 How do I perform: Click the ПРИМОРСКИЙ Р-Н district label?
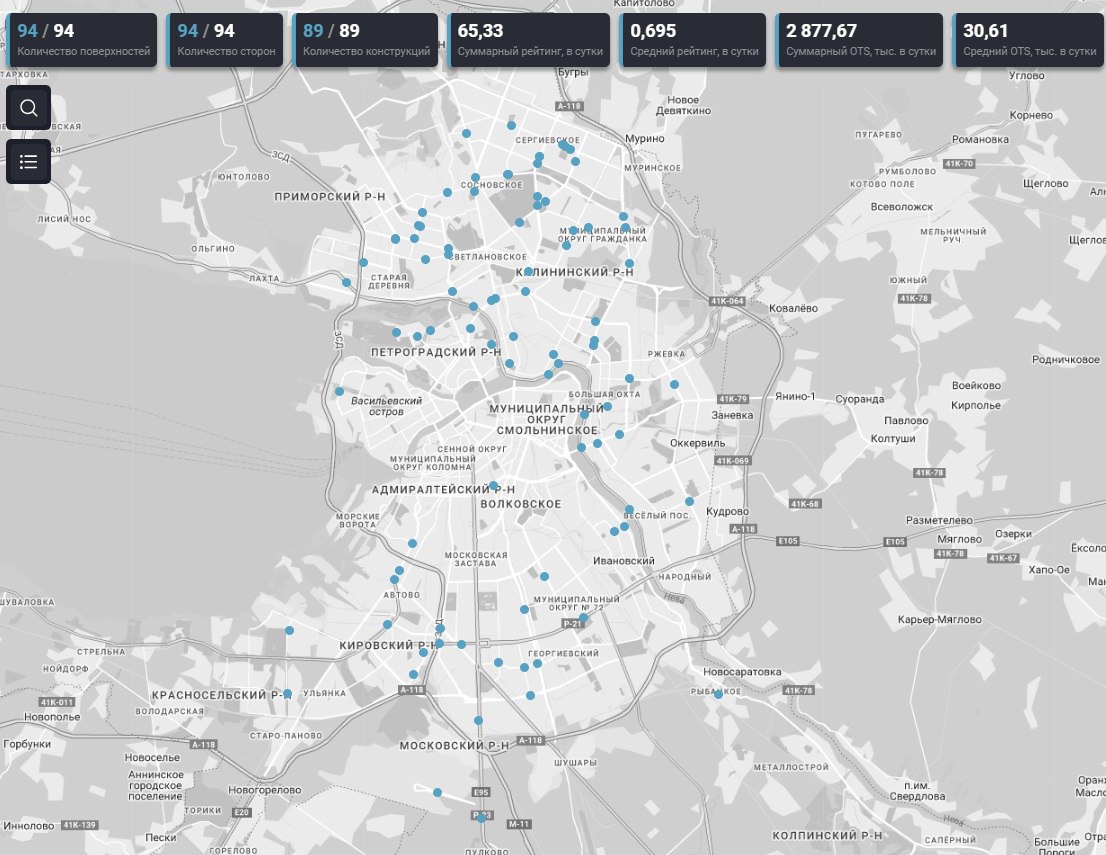tap(330, 197)
